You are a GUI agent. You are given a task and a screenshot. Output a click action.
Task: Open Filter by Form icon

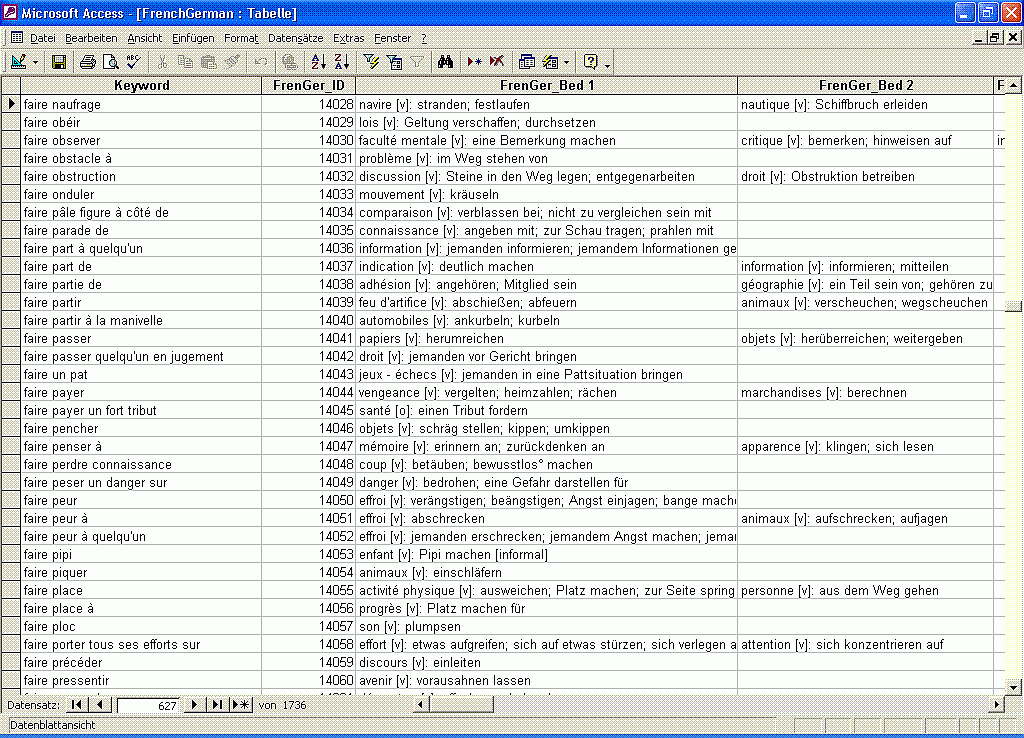(x=394, y=62)
